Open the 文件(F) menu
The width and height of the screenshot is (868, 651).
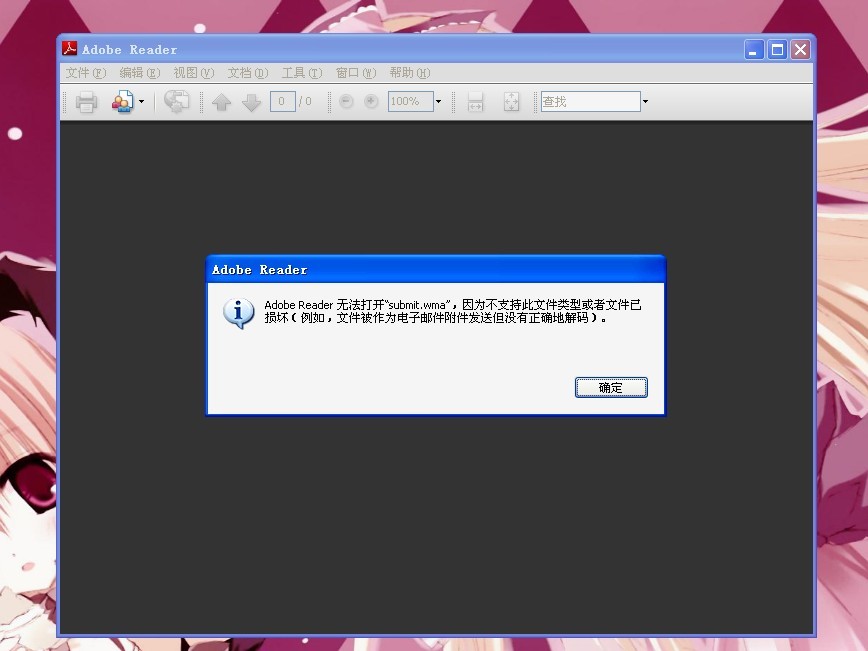point(86,73)
